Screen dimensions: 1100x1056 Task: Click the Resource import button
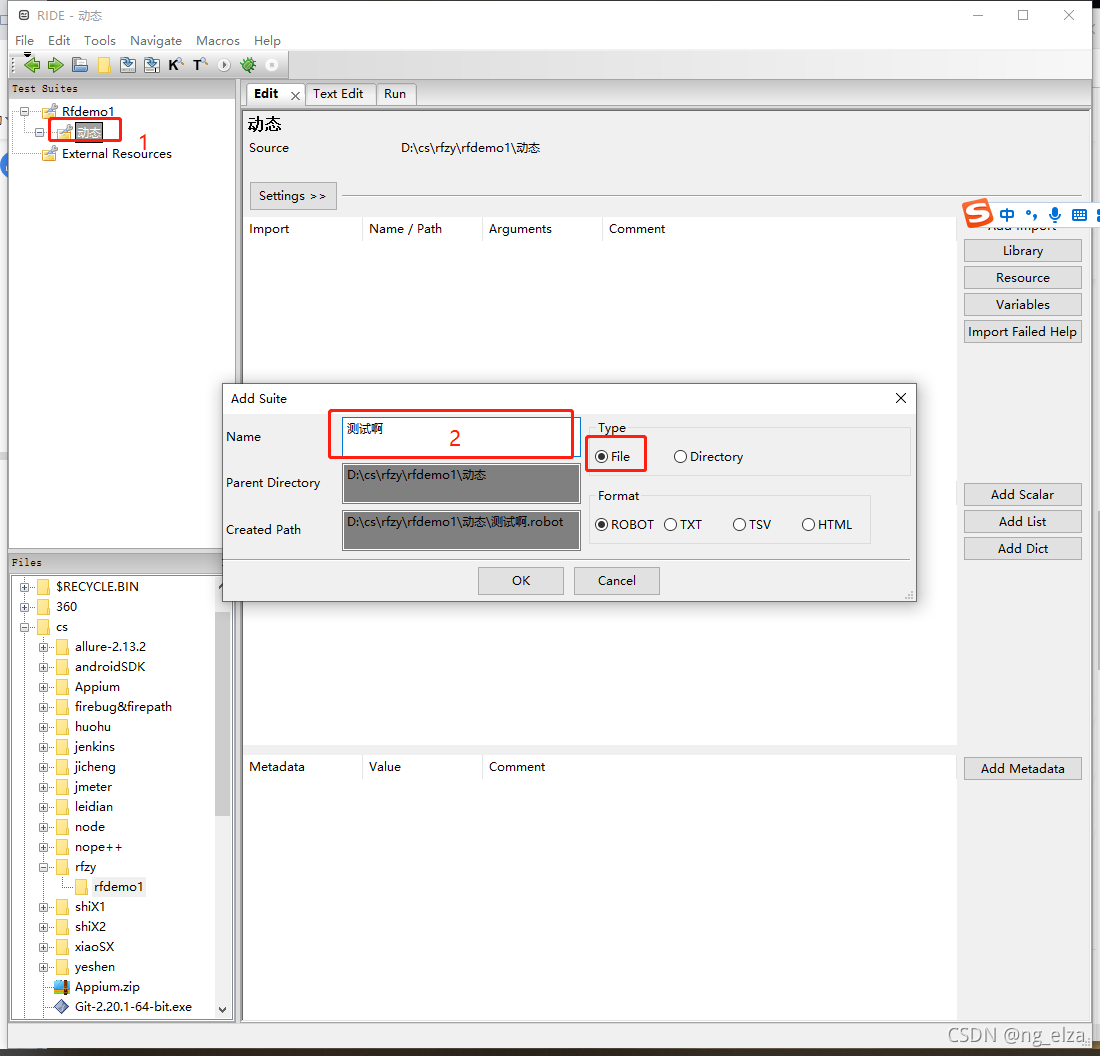(x=1022, y=278)
